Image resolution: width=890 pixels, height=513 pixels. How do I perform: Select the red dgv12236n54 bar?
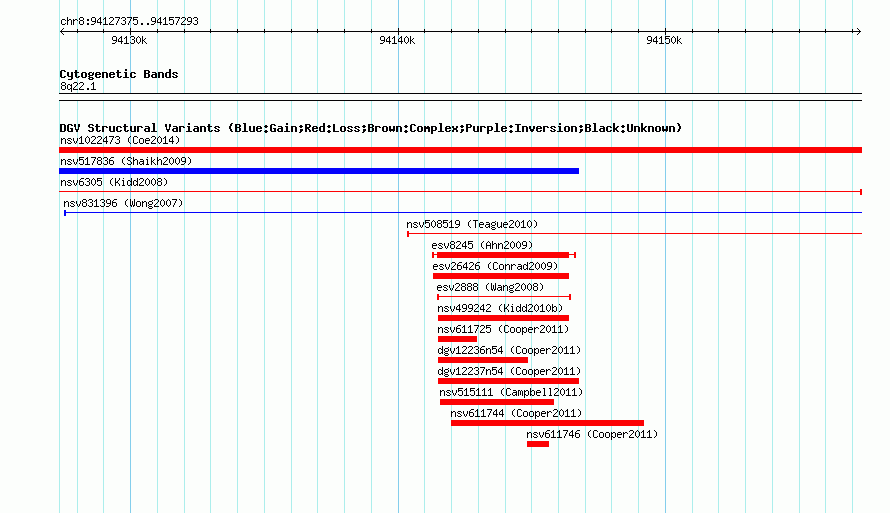[482, 360]
